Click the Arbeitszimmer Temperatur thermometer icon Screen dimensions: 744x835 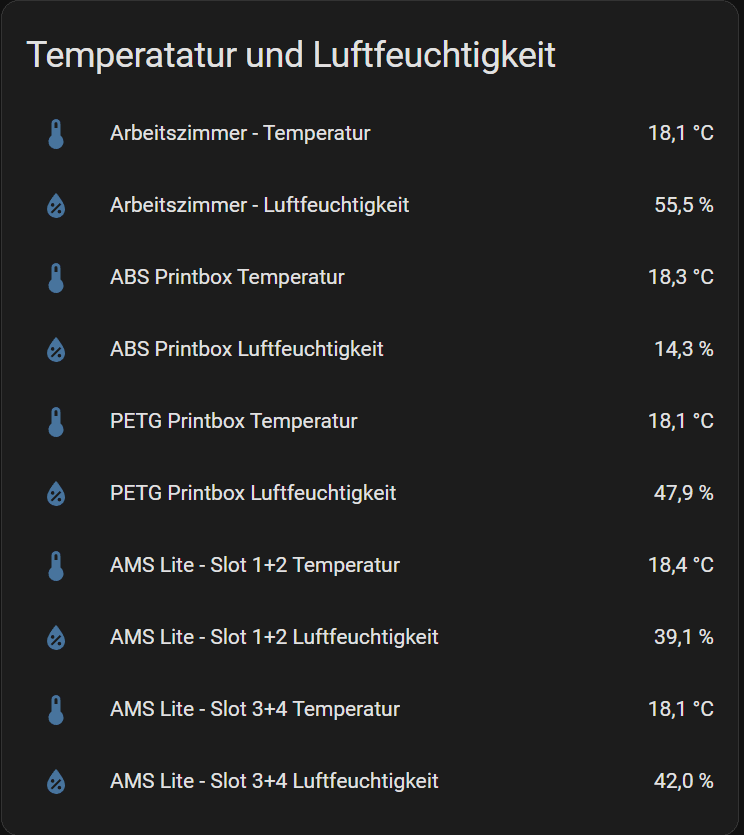[x=56, y=134]
